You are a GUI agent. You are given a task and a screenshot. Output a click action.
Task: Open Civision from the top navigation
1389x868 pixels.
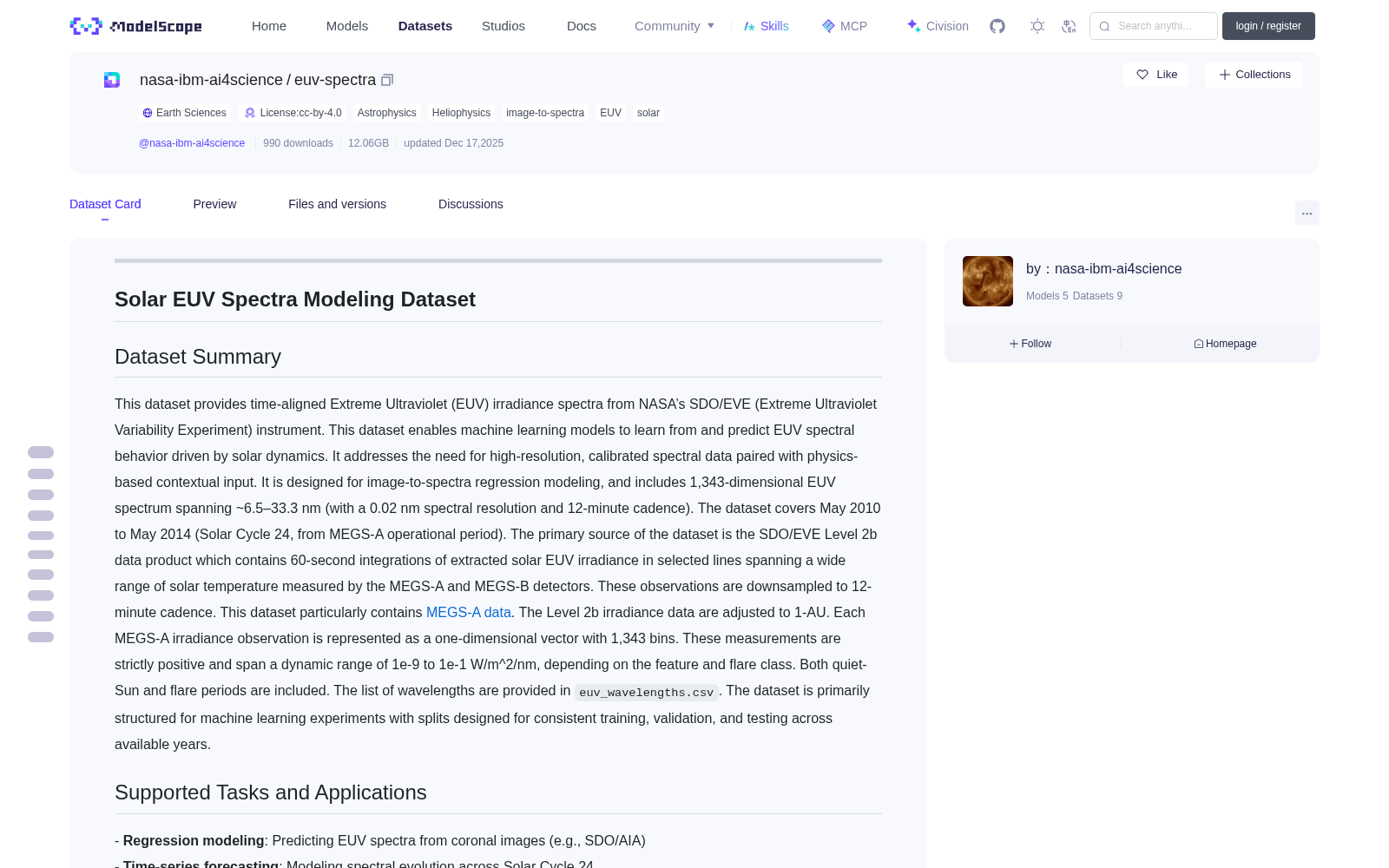(938, 26)
